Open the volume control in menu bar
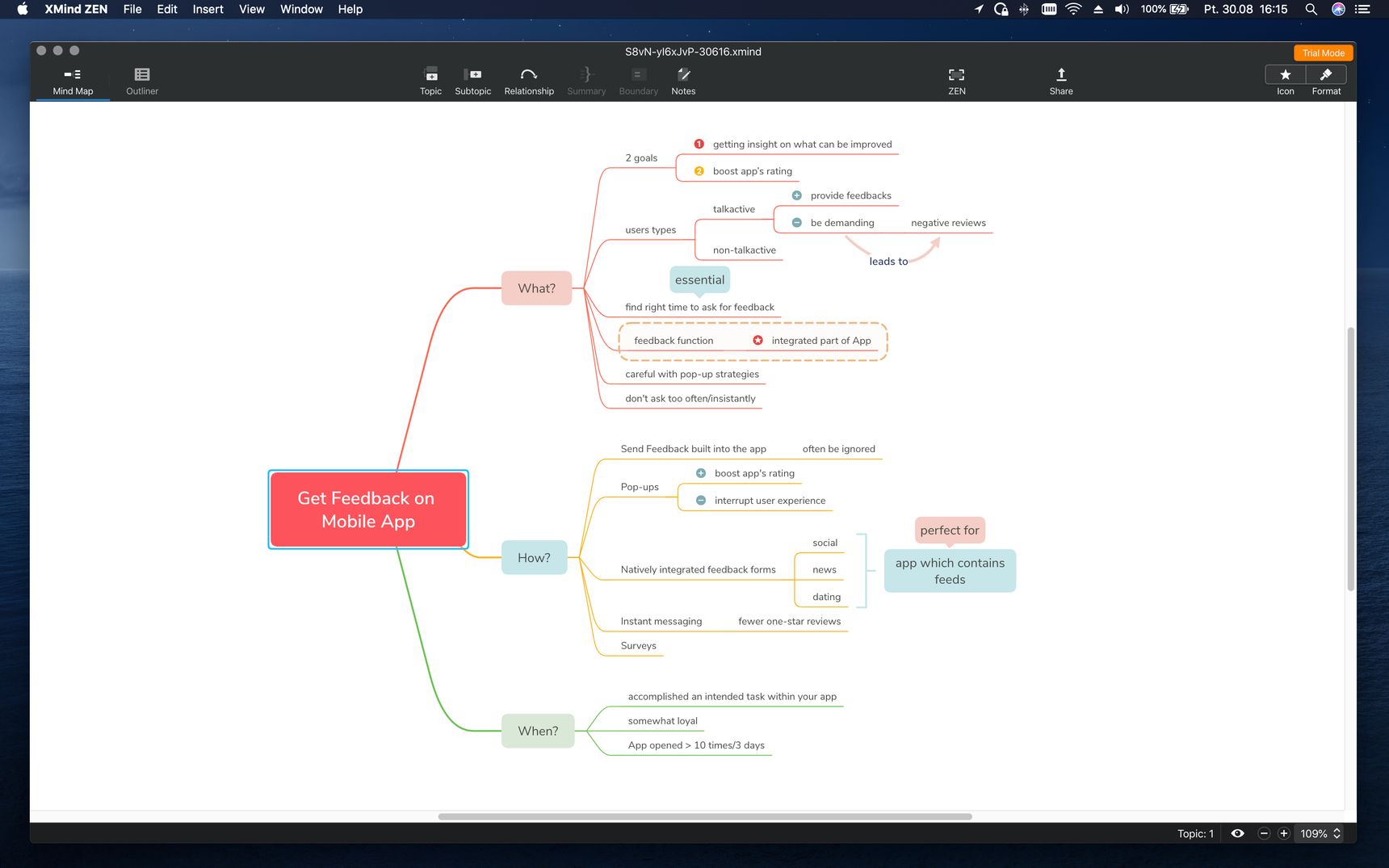Viewport: 1389px width, 868px height. [1122, 9]
